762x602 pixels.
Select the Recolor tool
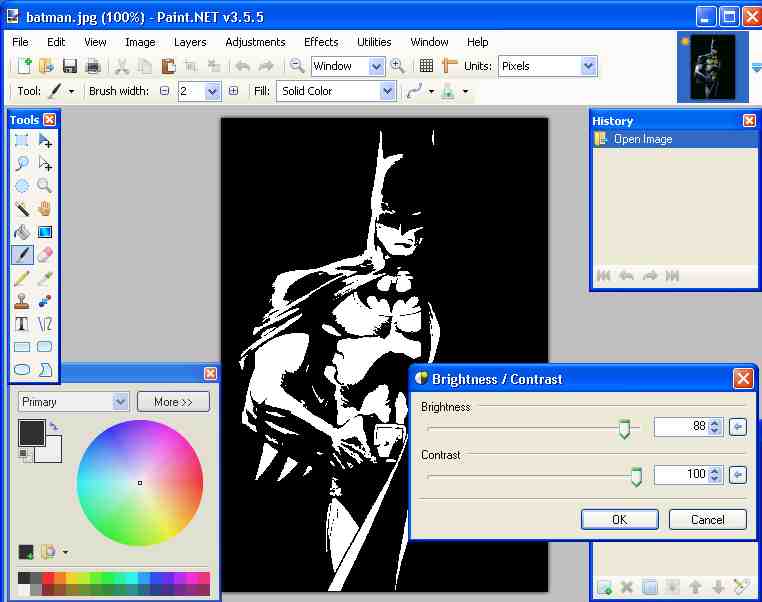45,301
